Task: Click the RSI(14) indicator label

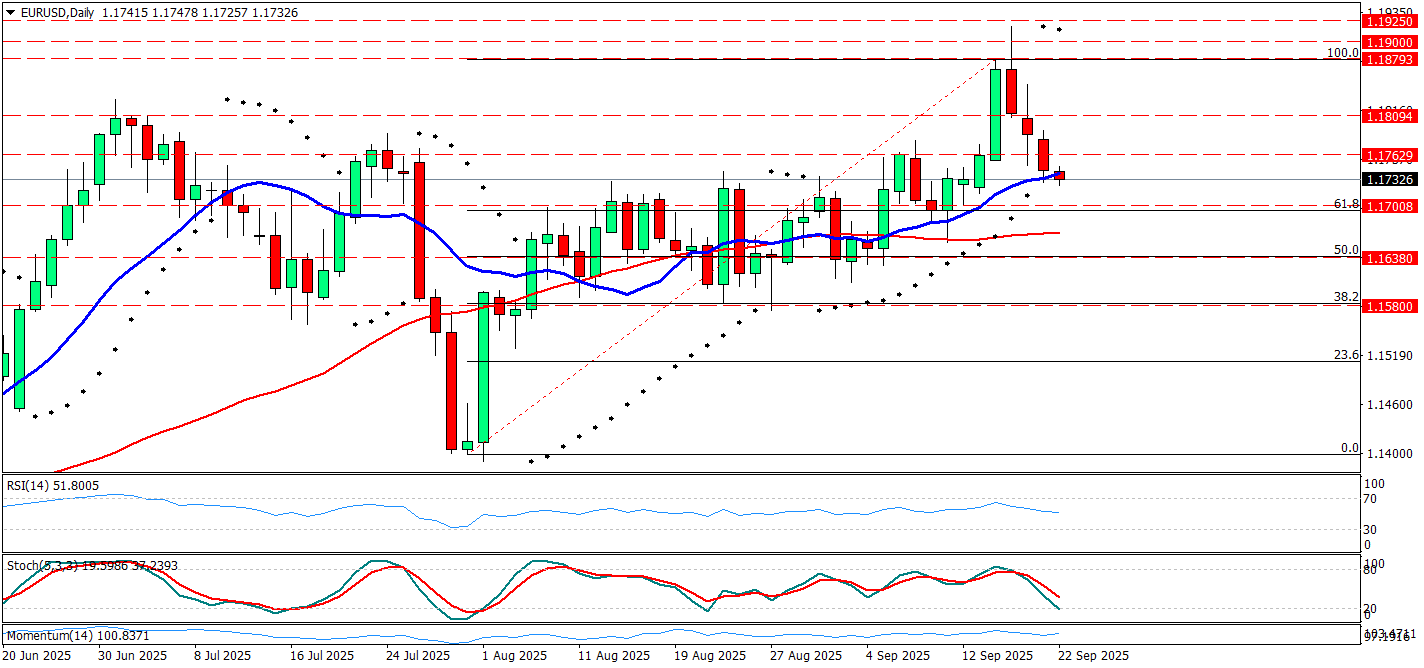Action: (52, 485)
